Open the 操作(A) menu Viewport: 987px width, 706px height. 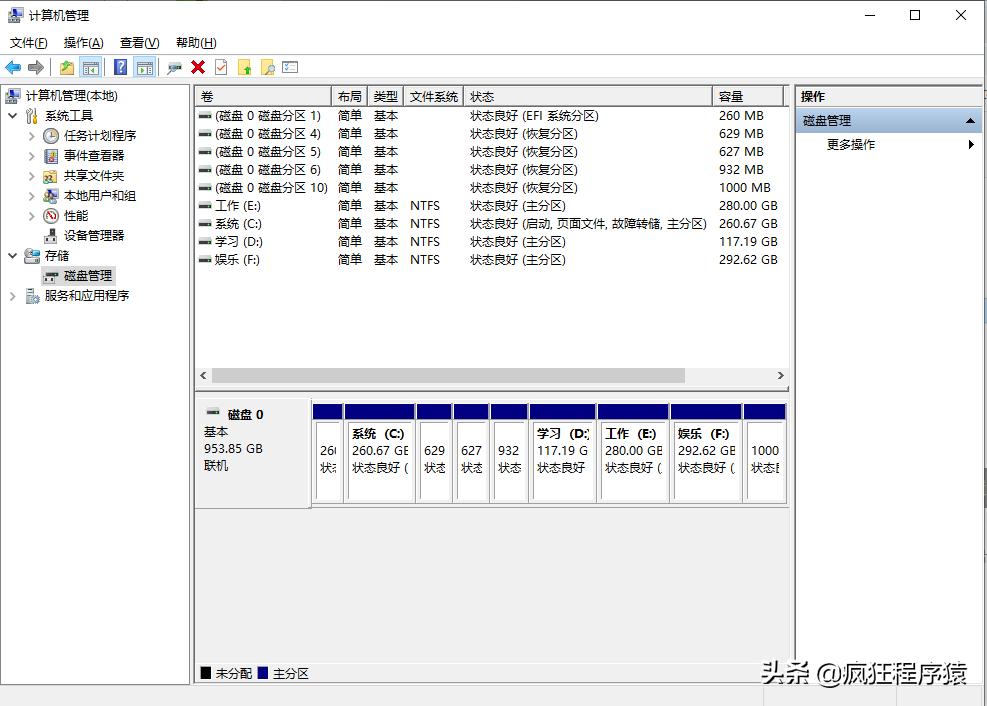[x=82, y=42]
